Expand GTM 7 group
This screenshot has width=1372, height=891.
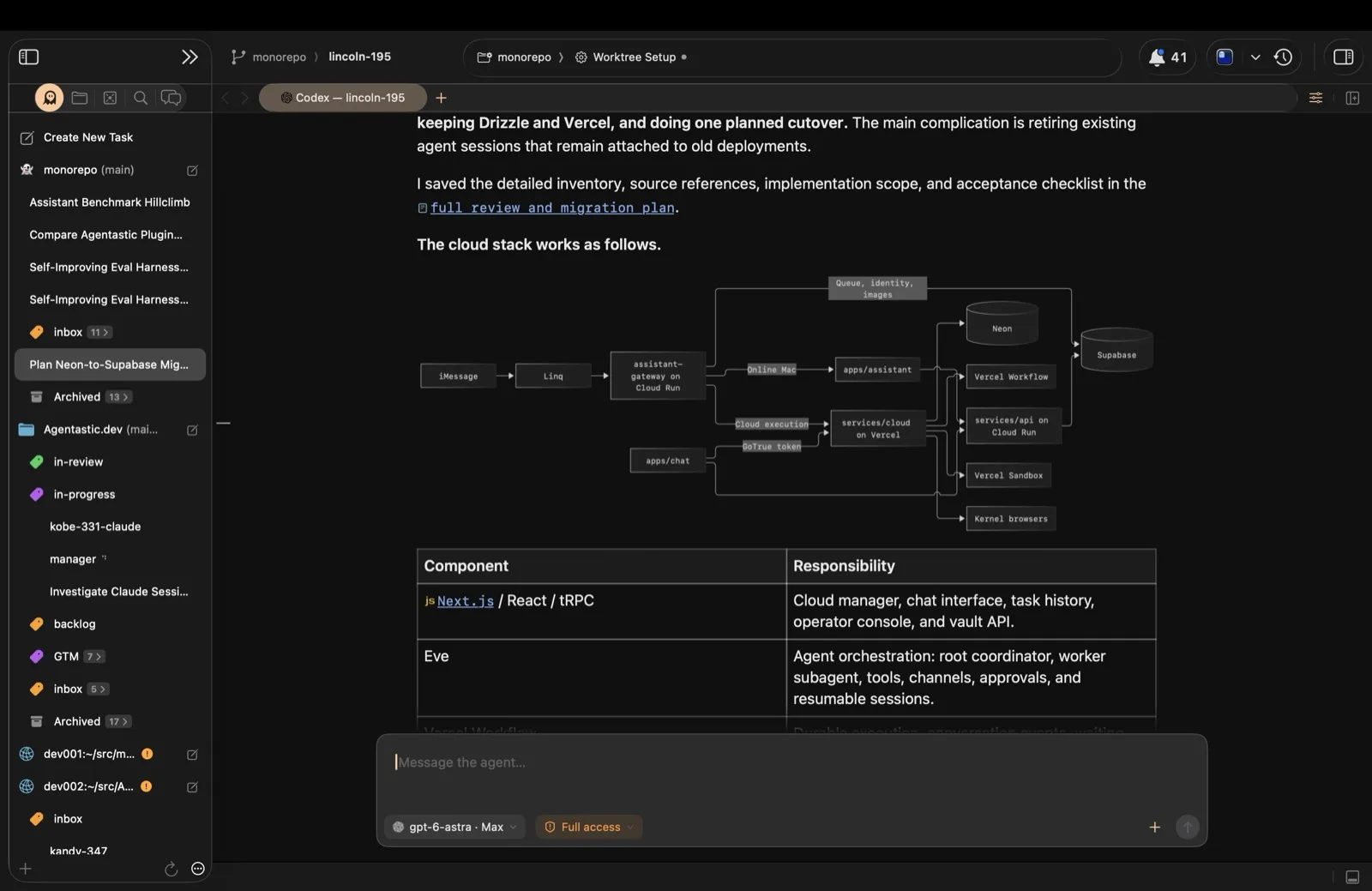click(94, 657)
